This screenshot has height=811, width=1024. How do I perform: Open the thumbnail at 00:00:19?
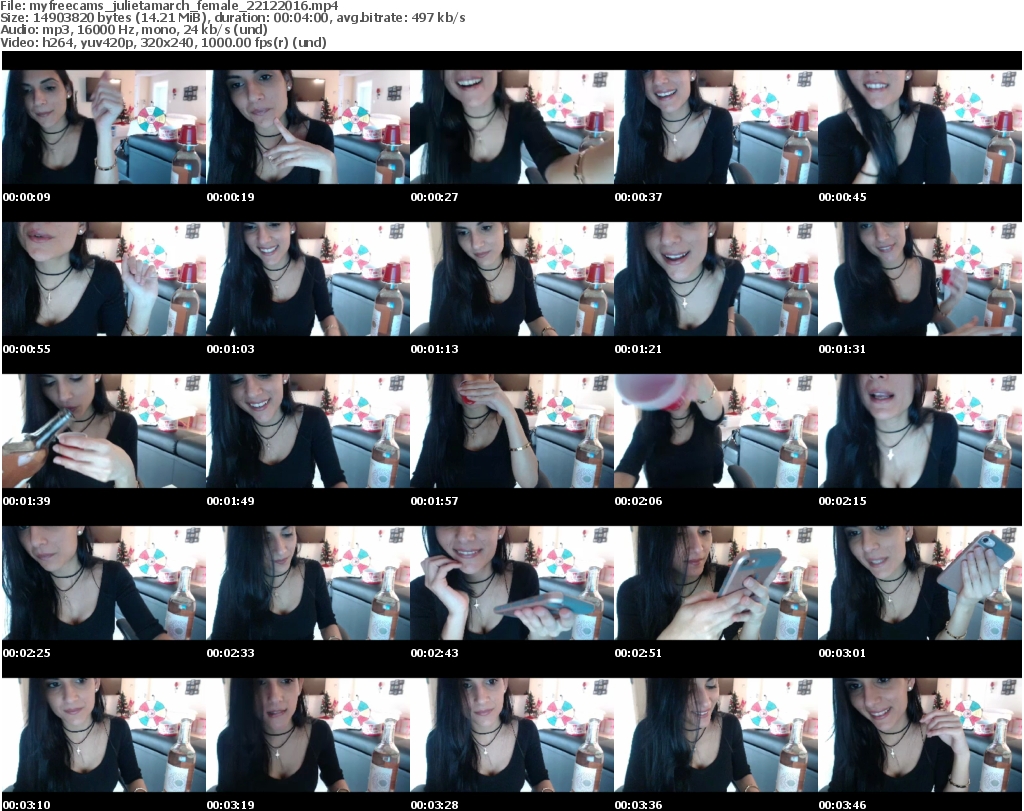point(308,127)
